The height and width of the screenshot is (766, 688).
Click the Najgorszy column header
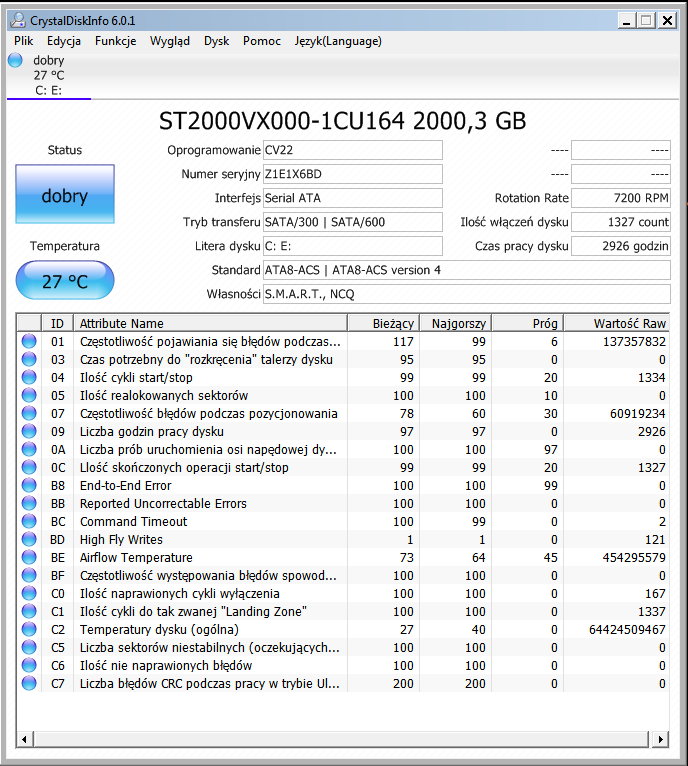(456, 323)
